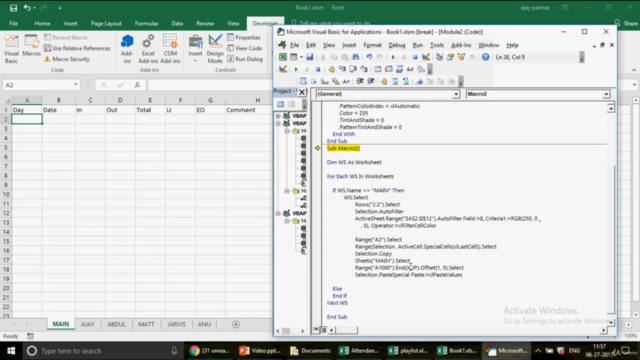Open (General) object dropdown in code window

(456, 94)
